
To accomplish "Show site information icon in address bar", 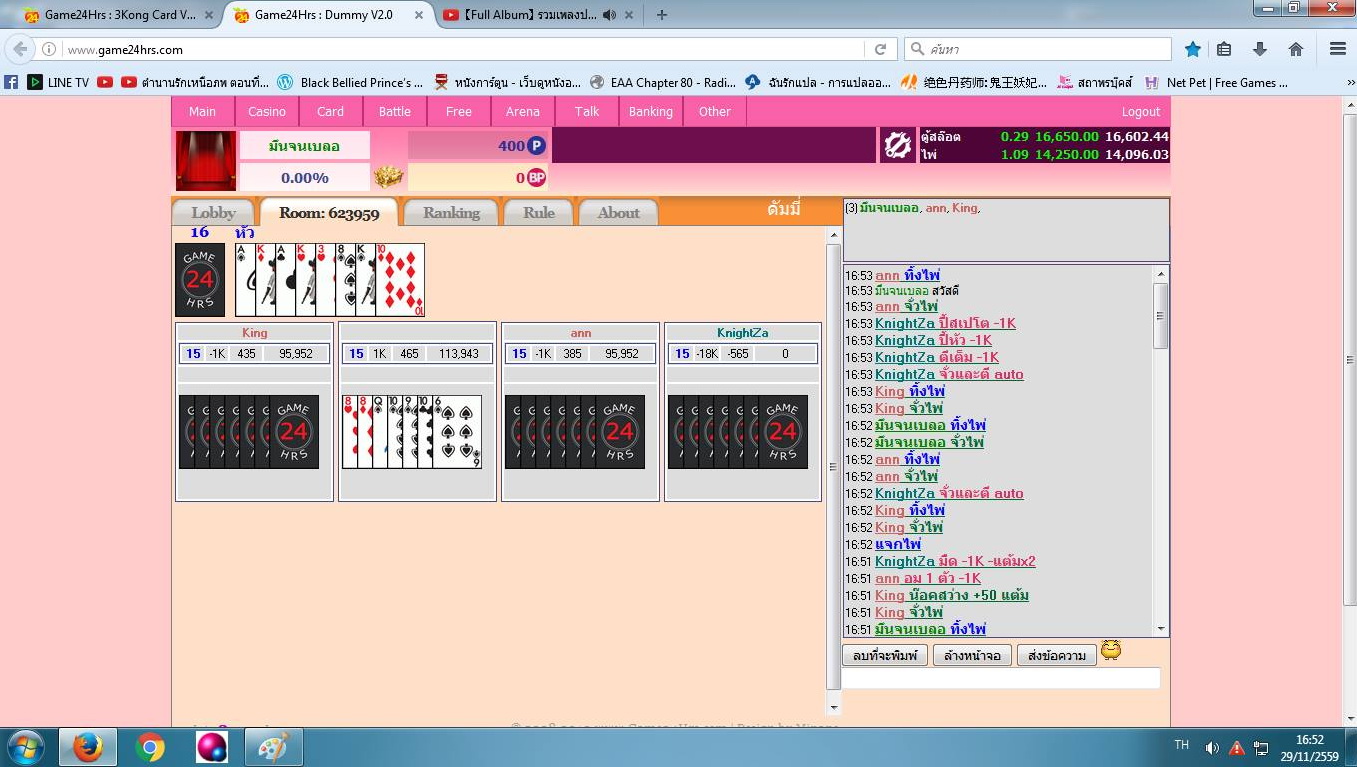I will pyautogui.click(x=48, y=49).
